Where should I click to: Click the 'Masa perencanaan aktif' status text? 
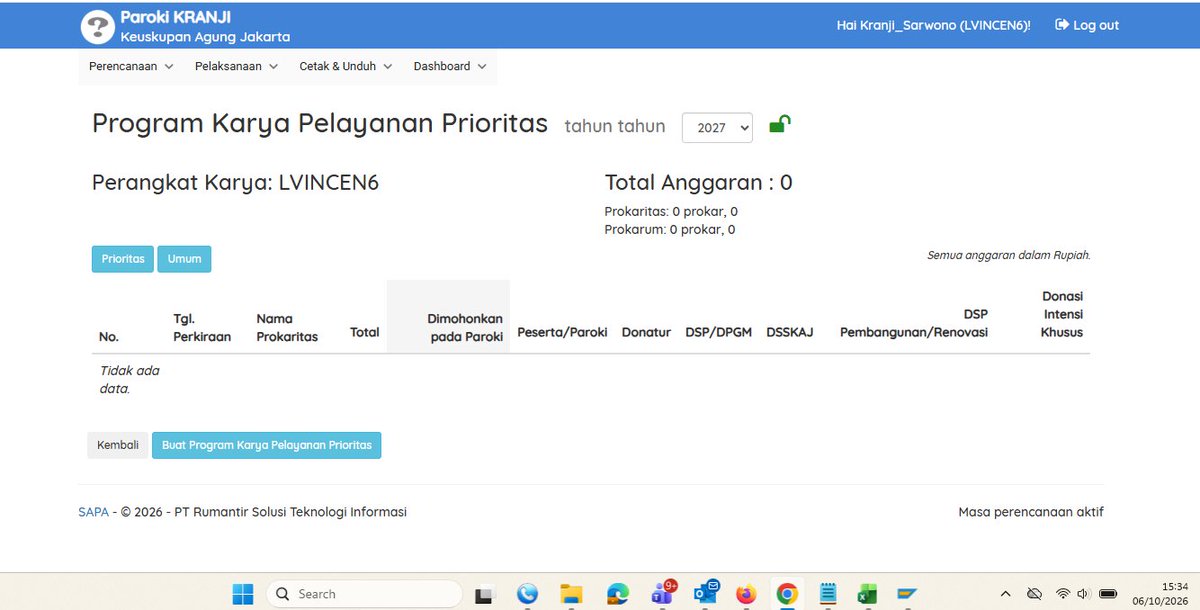pyautogui.click(x=1031, y=512)
